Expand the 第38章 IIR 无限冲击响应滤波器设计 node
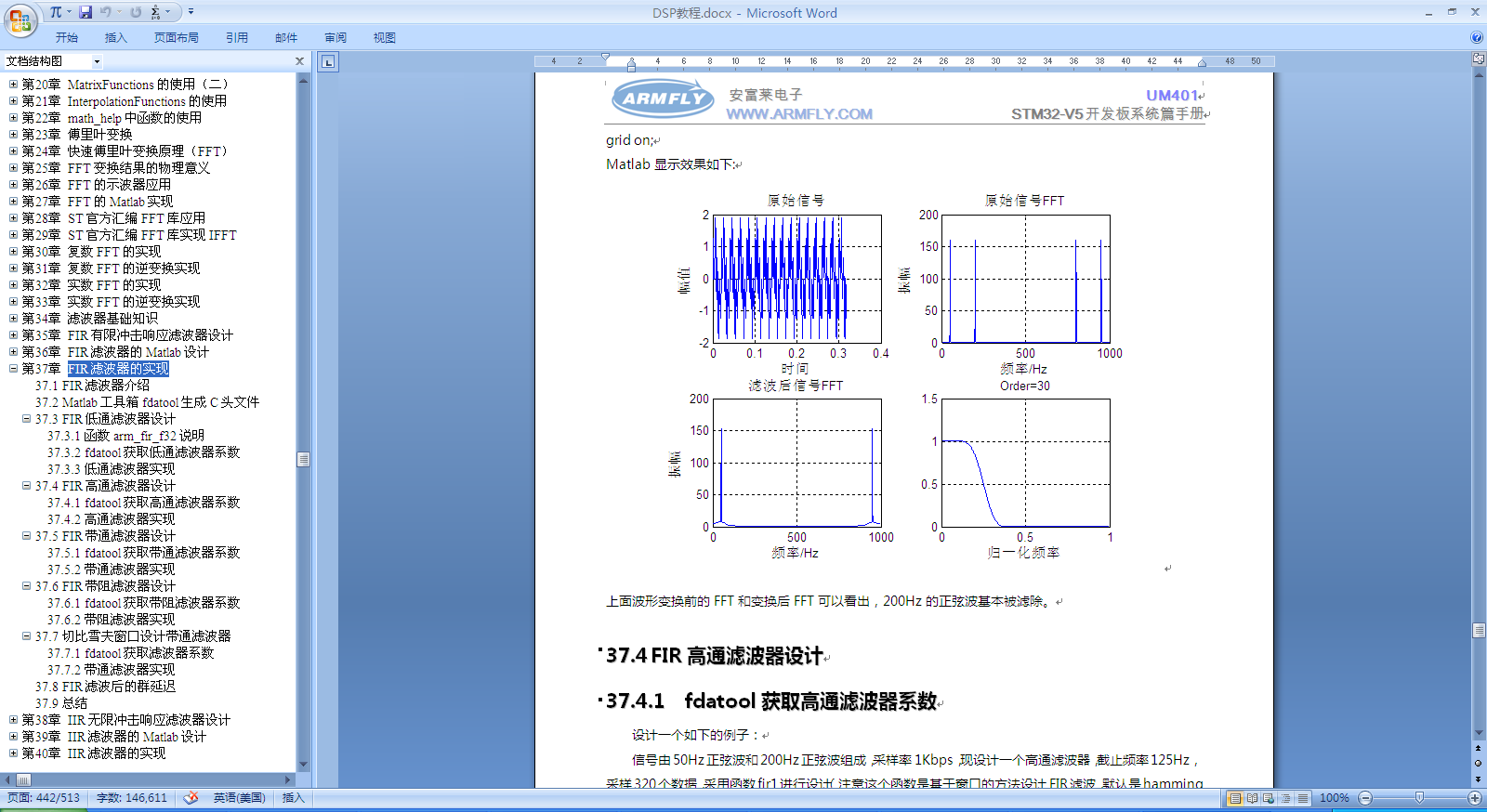Viewport: 1487px width, 812px height. coord(14,720)
